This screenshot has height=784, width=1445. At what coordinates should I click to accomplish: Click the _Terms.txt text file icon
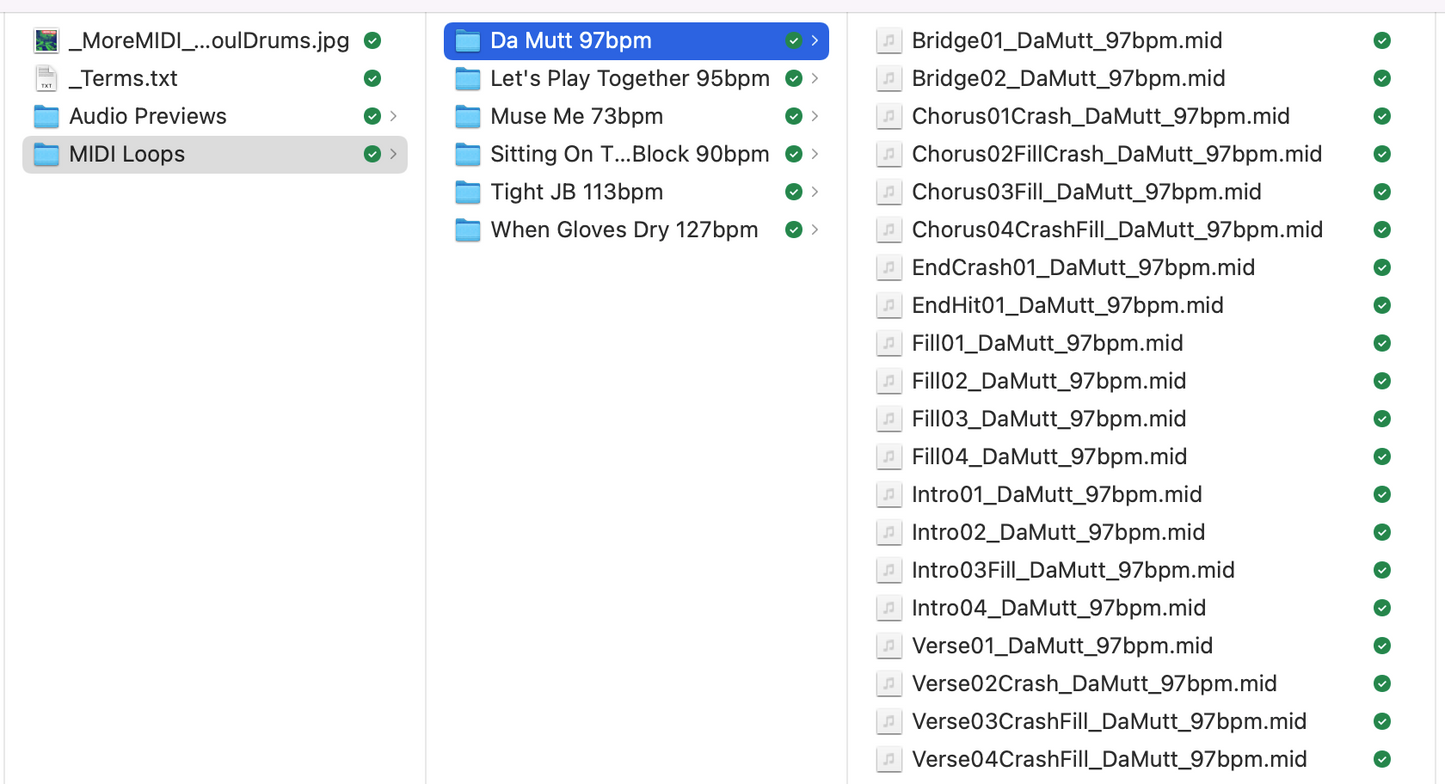coord(46,79)
